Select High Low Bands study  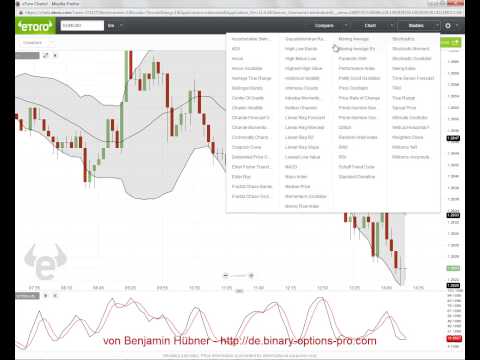(301, 49)
